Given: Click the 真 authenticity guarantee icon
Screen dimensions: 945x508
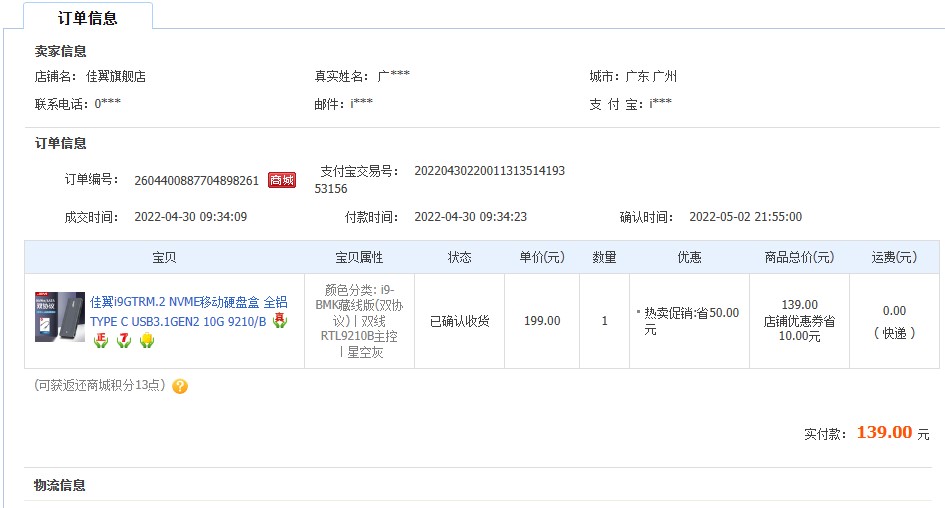Looking at the screenshot, I should point(280,321).
